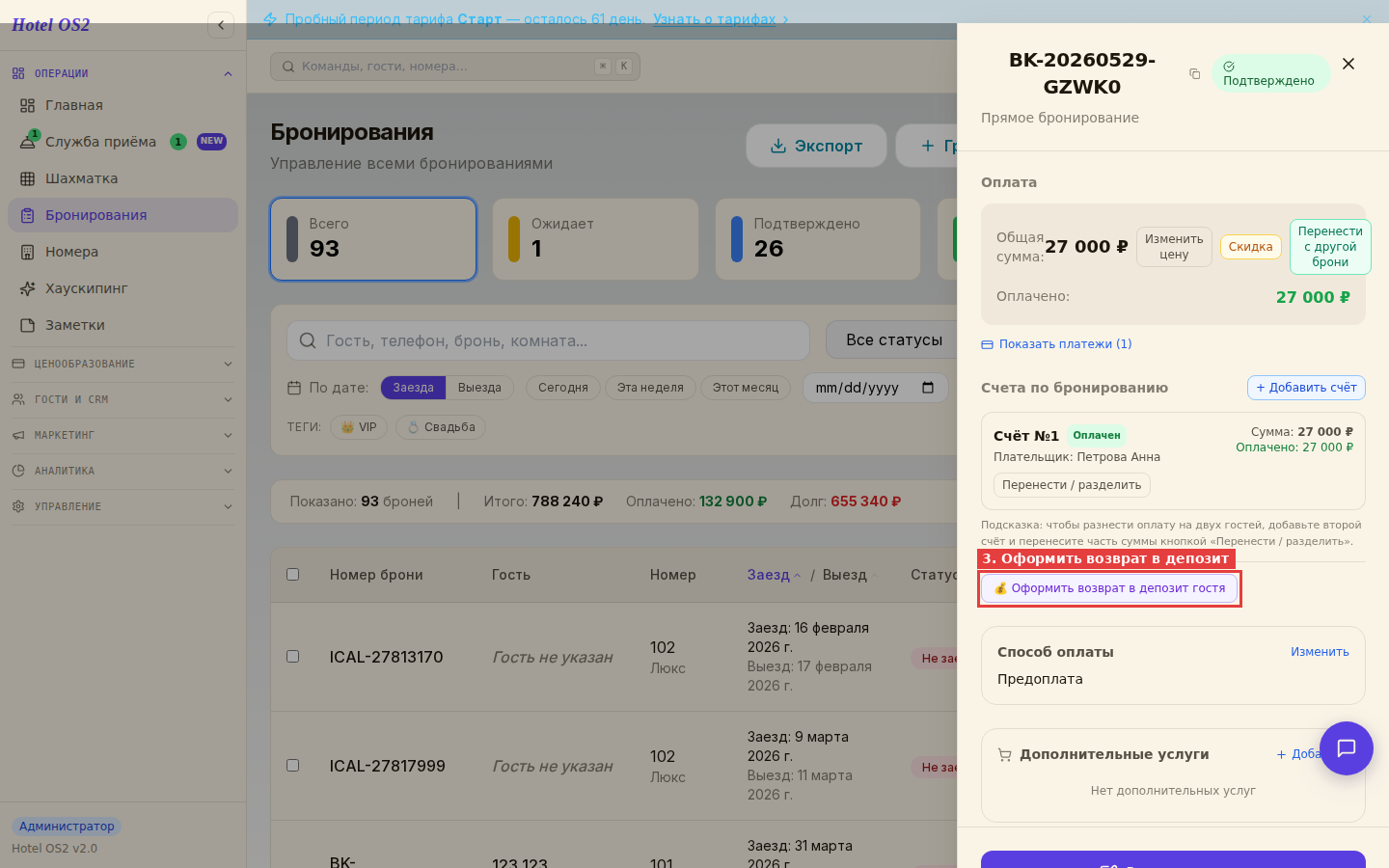Tick the checkbox for booking ICAL-27817999
The width and height of the screenshot is (1389, 868).
(x=293, y=766)
